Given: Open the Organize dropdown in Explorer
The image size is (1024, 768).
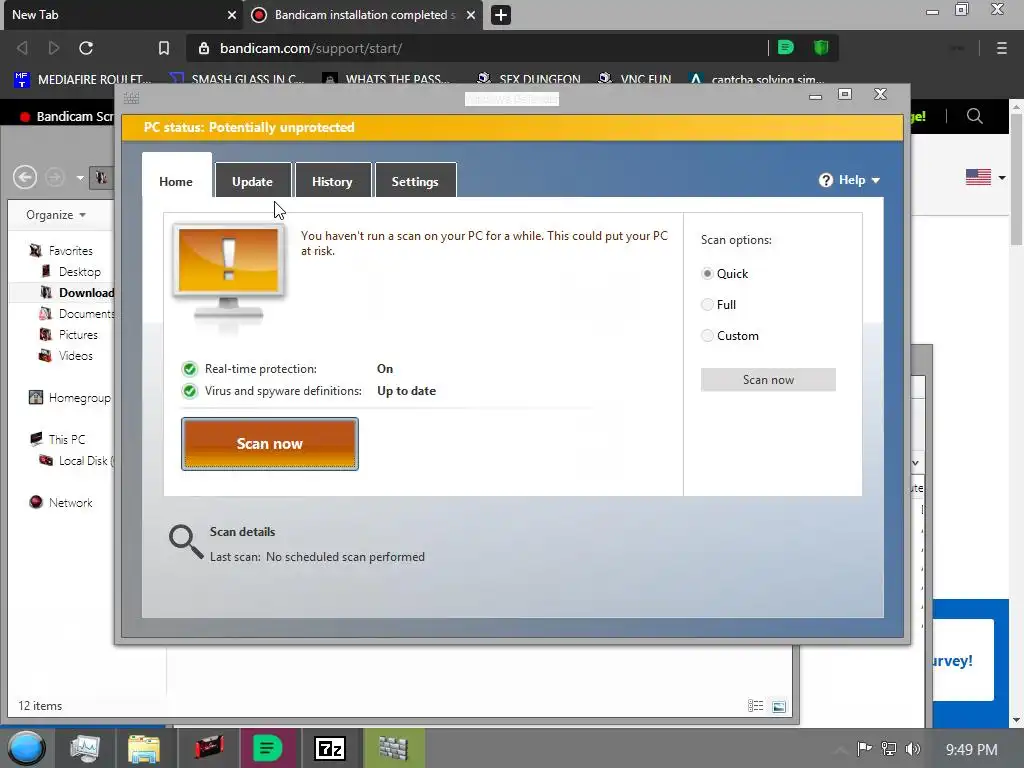Looking at the screenshot, I should click(56, 215).
